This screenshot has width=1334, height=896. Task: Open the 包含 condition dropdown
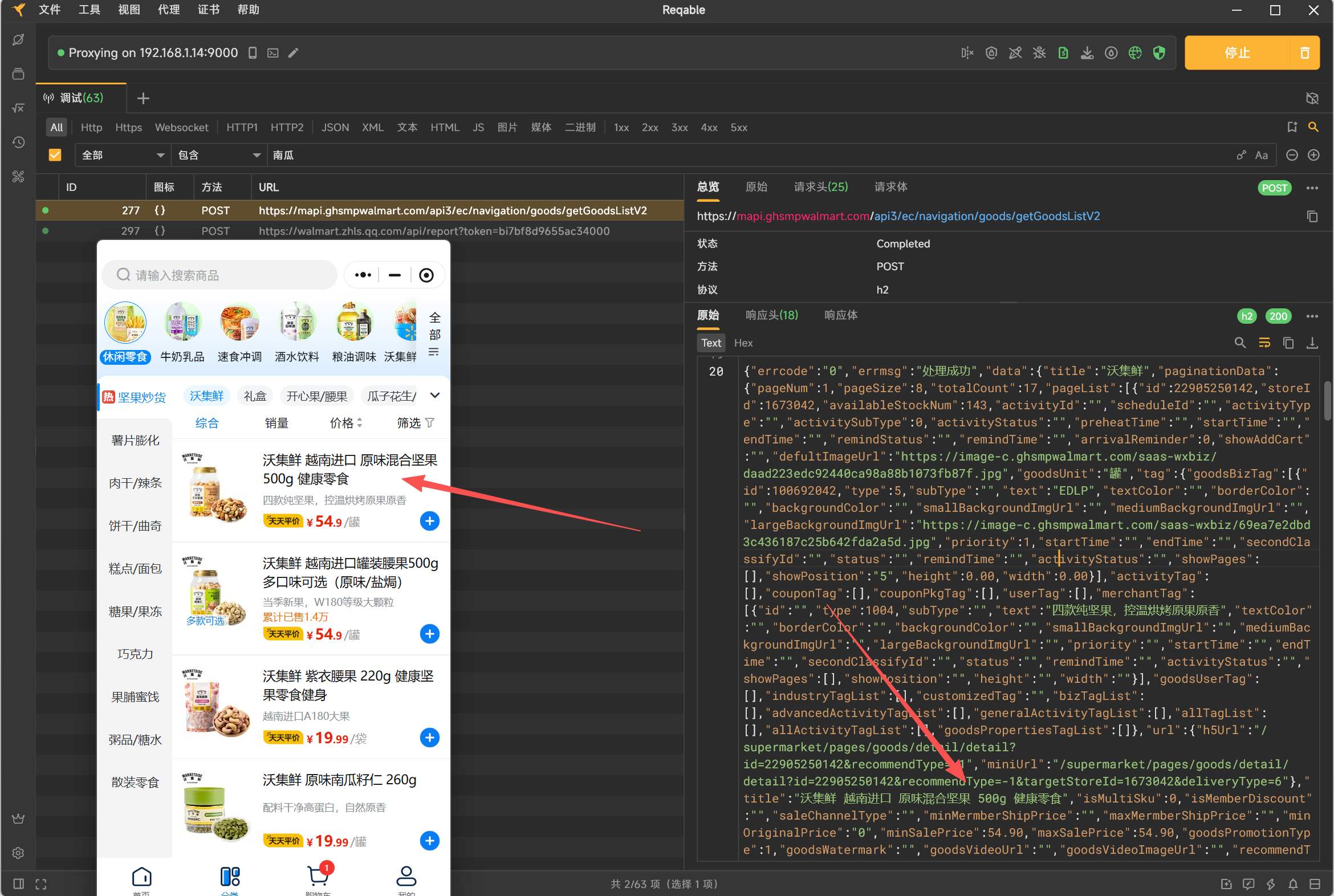coord(218,155)
